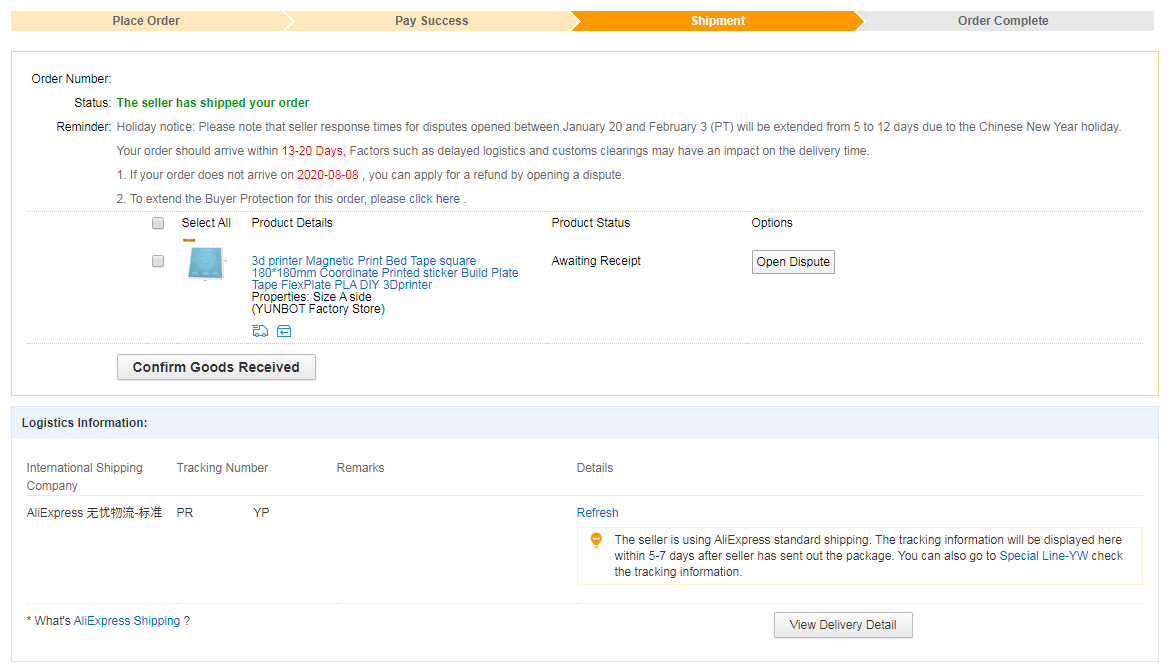Click Confirm Goods Received button

click(x=216, y=367)
